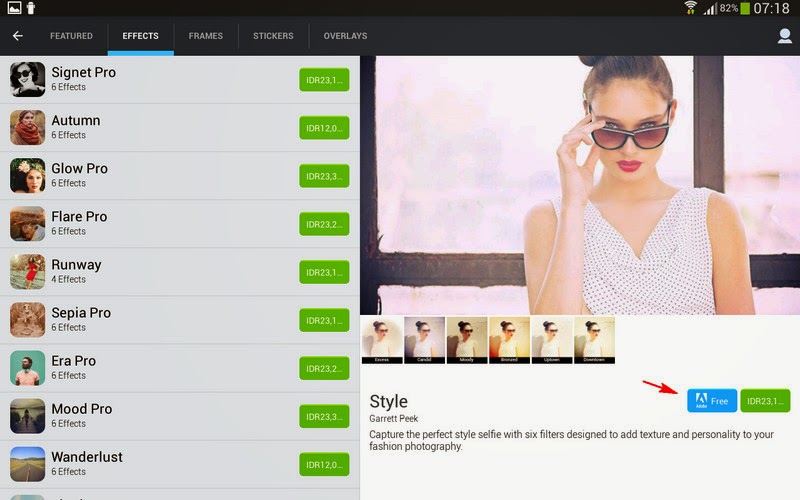Switch to the Frames tab
The height and width of the screenshot is (500, 800).
coord(206,36)
